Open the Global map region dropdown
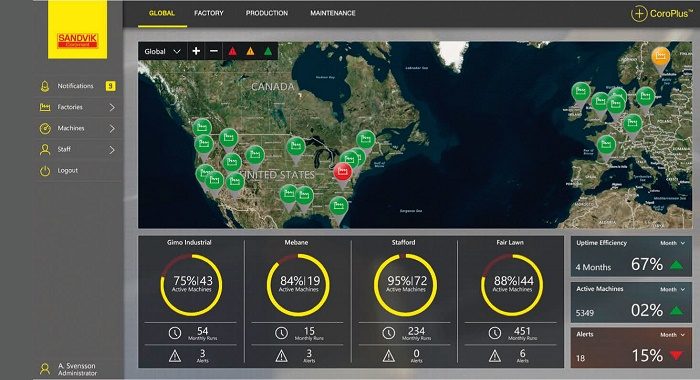The width and height of the screenshot is (700, 380). tap(162, 51)
